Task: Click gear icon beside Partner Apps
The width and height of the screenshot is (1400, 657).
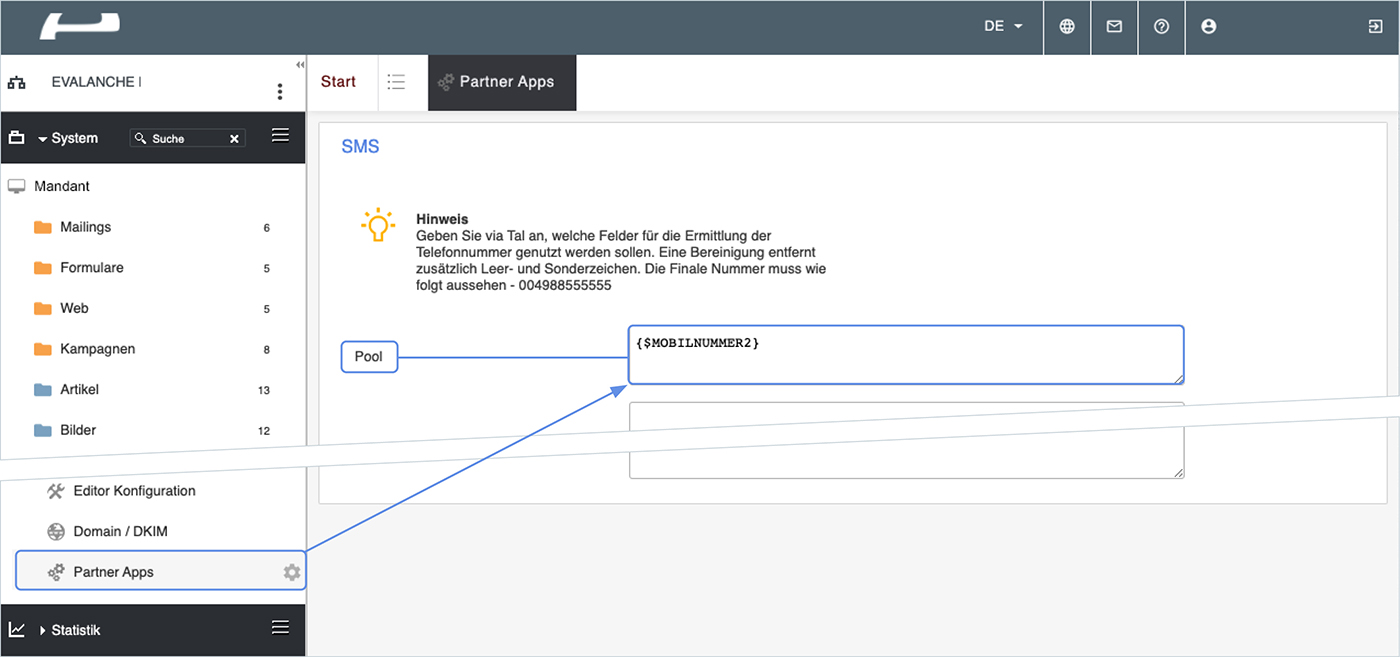Action: pos(291,572)
